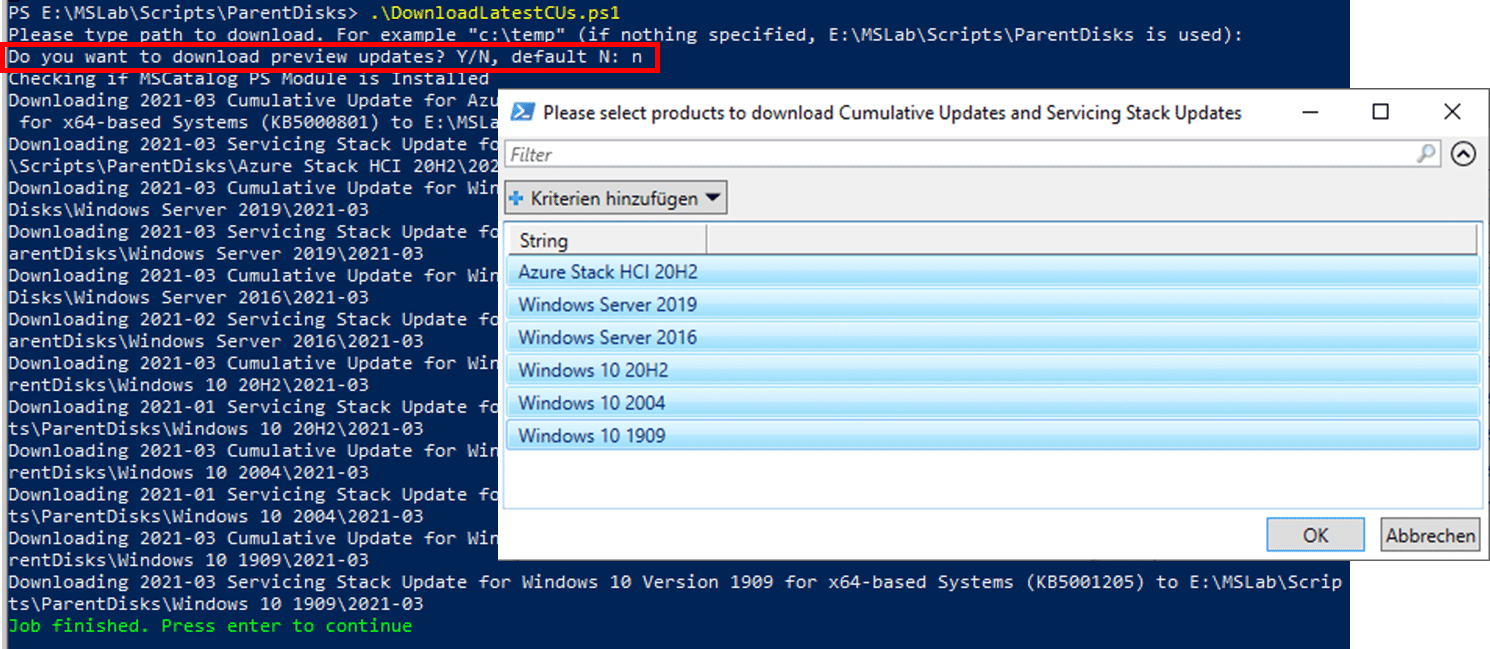Maximize the product selection dialog
This screenshot has height=649, width=1490.
(1381, 112)
